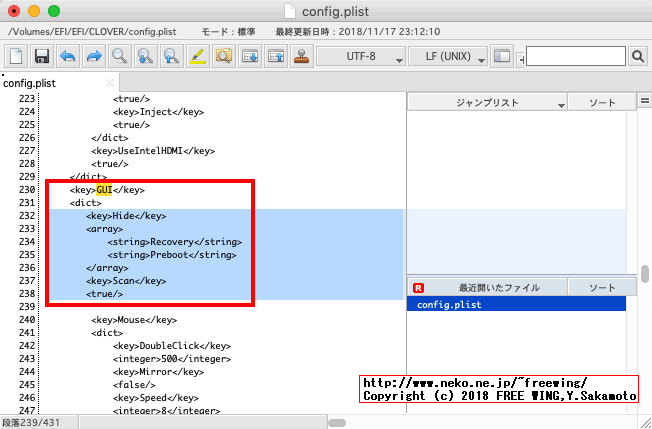Click the 最終更新日時 timestamp label
This screenshot has height=429, width=652.
pyautogui.click(x=358, y=32)
